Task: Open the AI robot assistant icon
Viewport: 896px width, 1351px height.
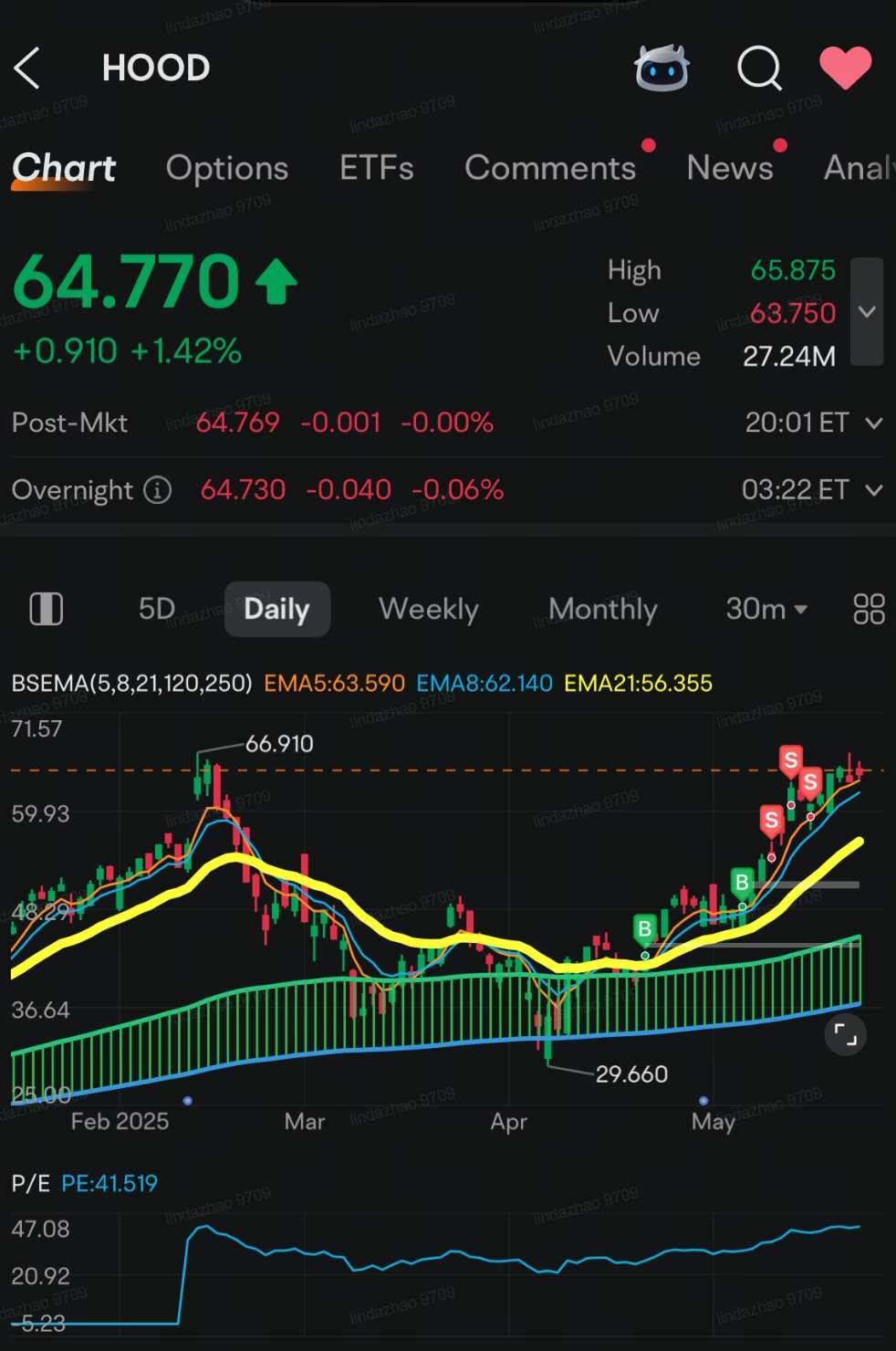Action: [662, 68]
